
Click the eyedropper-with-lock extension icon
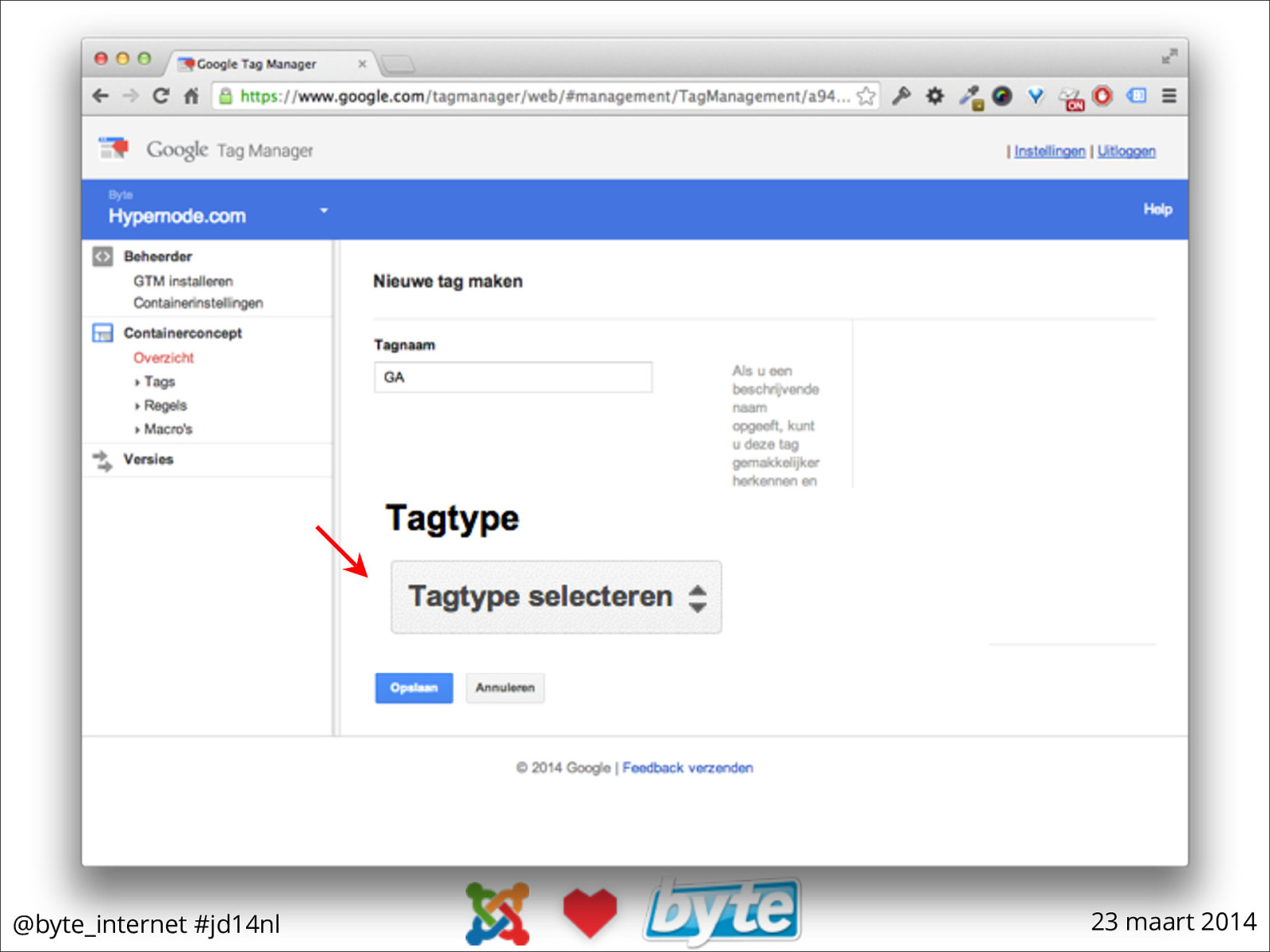click(x=970, y=98)
